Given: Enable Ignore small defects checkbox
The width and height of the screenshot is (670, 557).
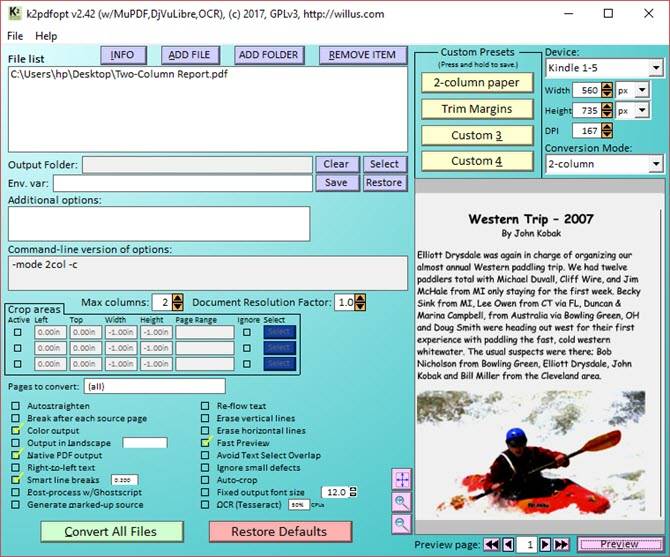Looking at the screenshot, I should pyautogui.click(x=205, y=468).
